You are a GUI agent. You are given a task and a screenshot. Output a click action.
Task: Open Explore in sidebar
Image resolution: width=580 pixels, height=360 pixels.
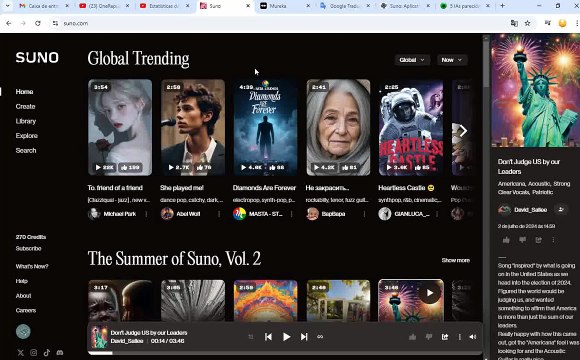coord(27,136)
